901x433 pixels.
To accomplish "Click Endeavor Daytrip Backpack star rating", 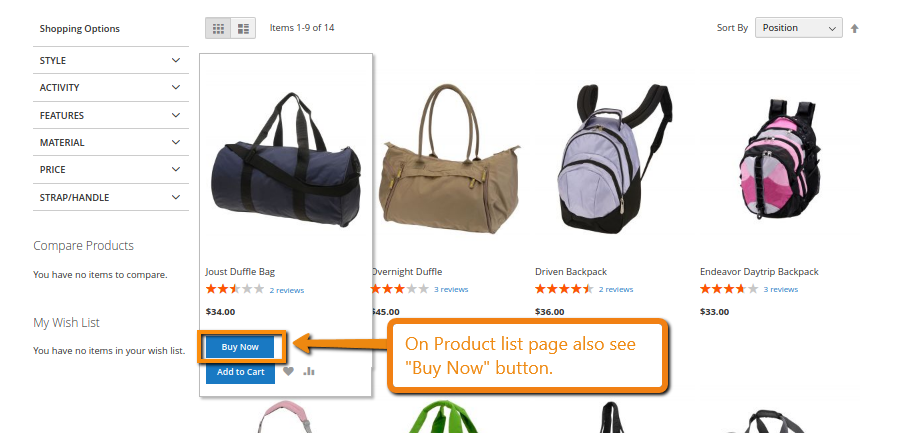I will [729, 289].
